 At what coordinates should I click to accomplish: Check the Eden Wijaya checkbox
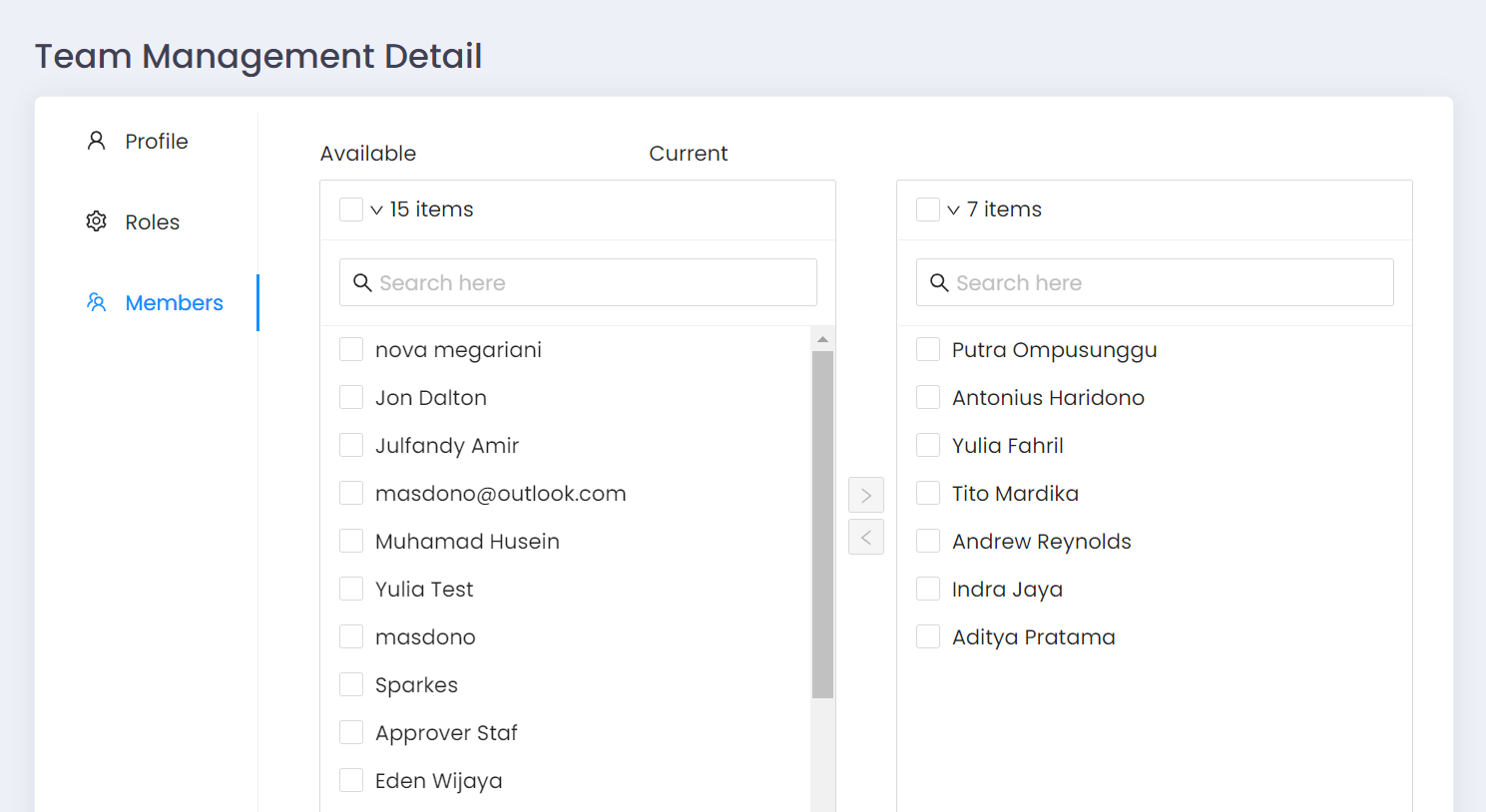pyautogui.click(x=351, y=780)
